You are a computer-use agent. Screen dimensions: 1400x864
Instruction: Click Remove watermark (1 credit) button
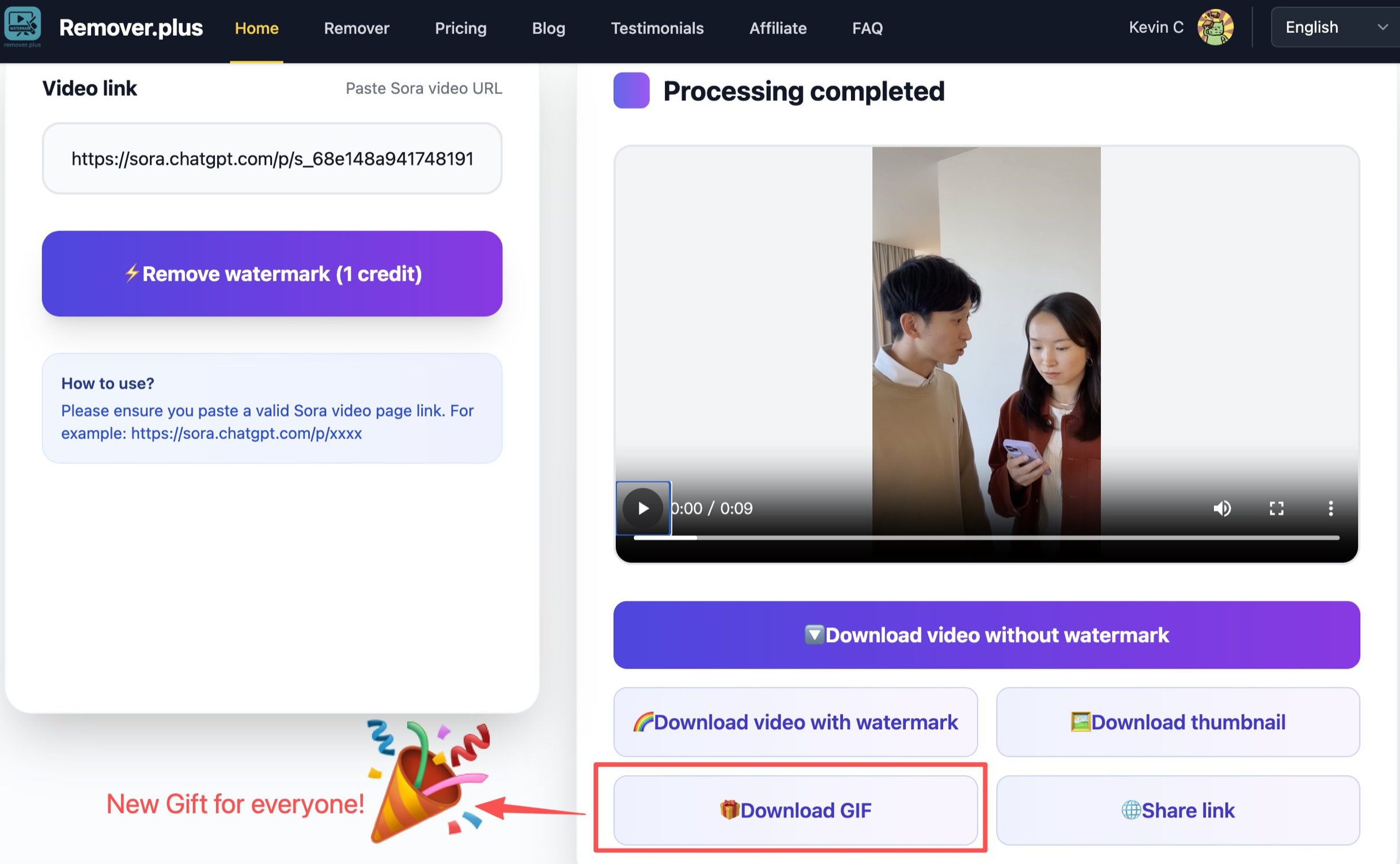point(272,274)
